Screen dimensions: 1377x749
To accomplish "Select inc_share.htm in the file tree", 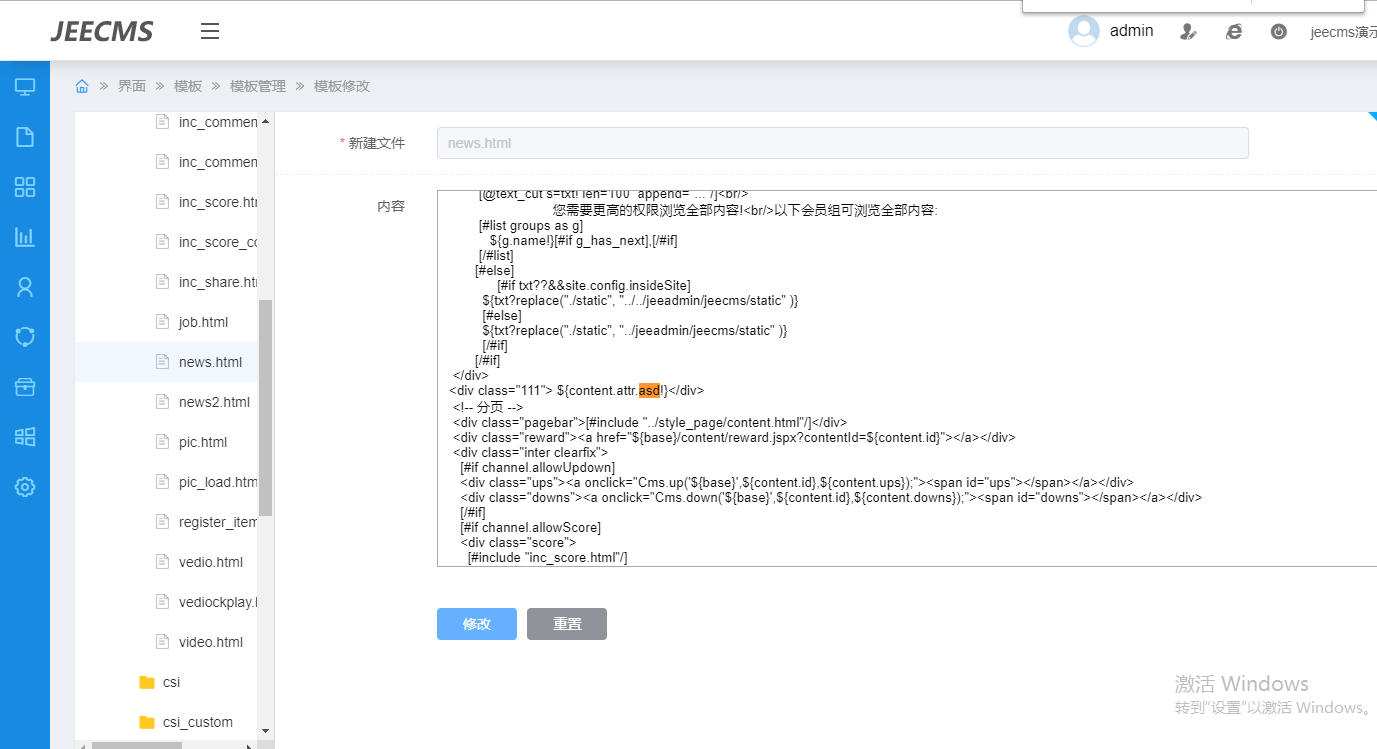I will click(x=218, y=282).
